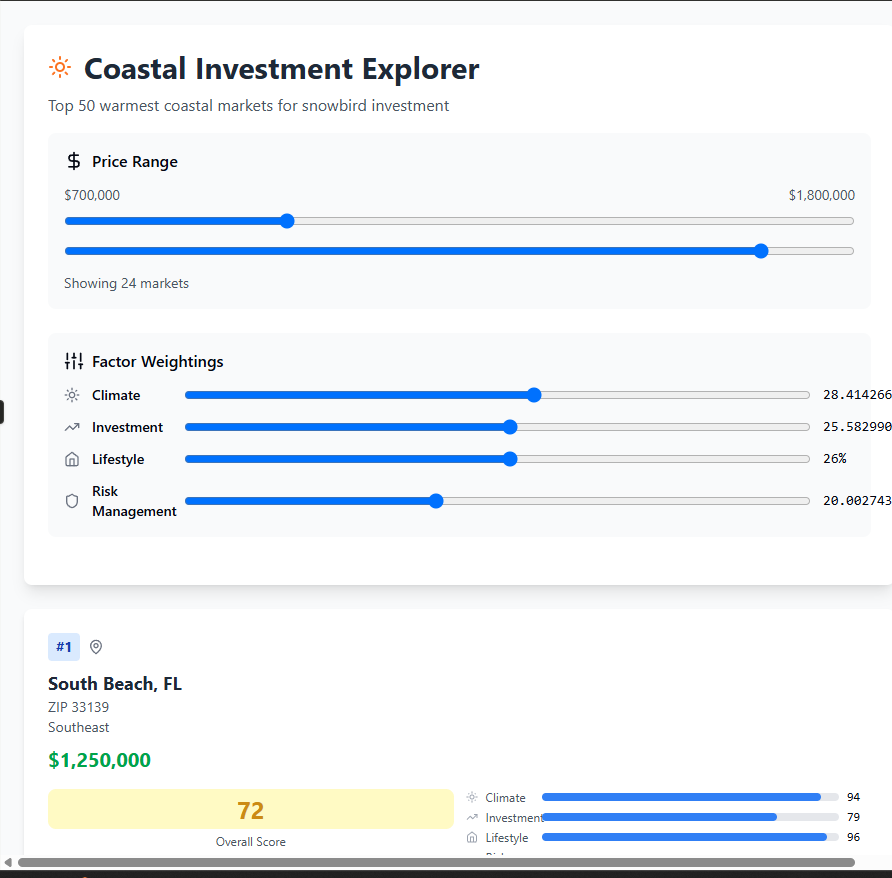Viewport: 892px width, 878px height.
Task: Click the dollar sign Price Range icon
Action: [74, 161]
